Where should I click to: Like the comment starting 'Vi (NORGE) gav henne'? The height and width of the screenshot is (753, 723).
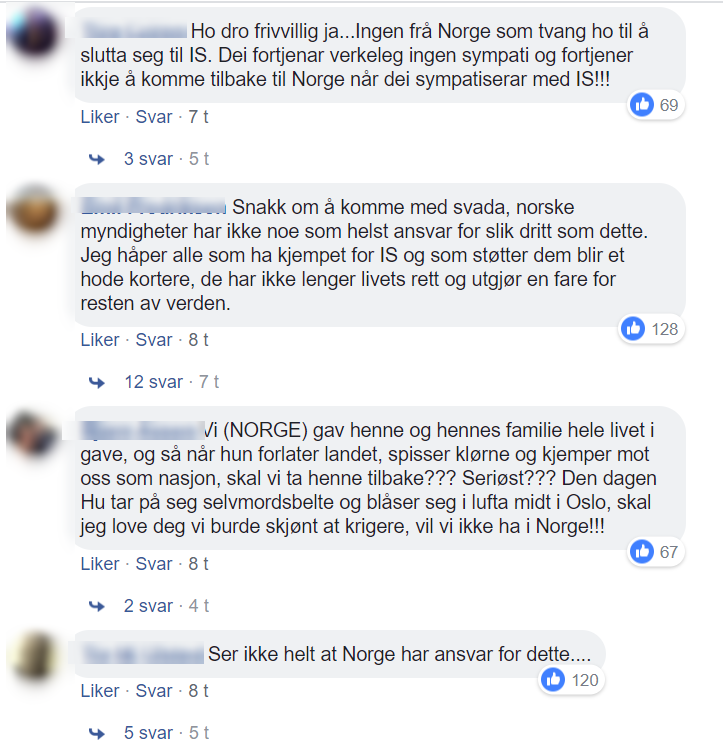100,564
